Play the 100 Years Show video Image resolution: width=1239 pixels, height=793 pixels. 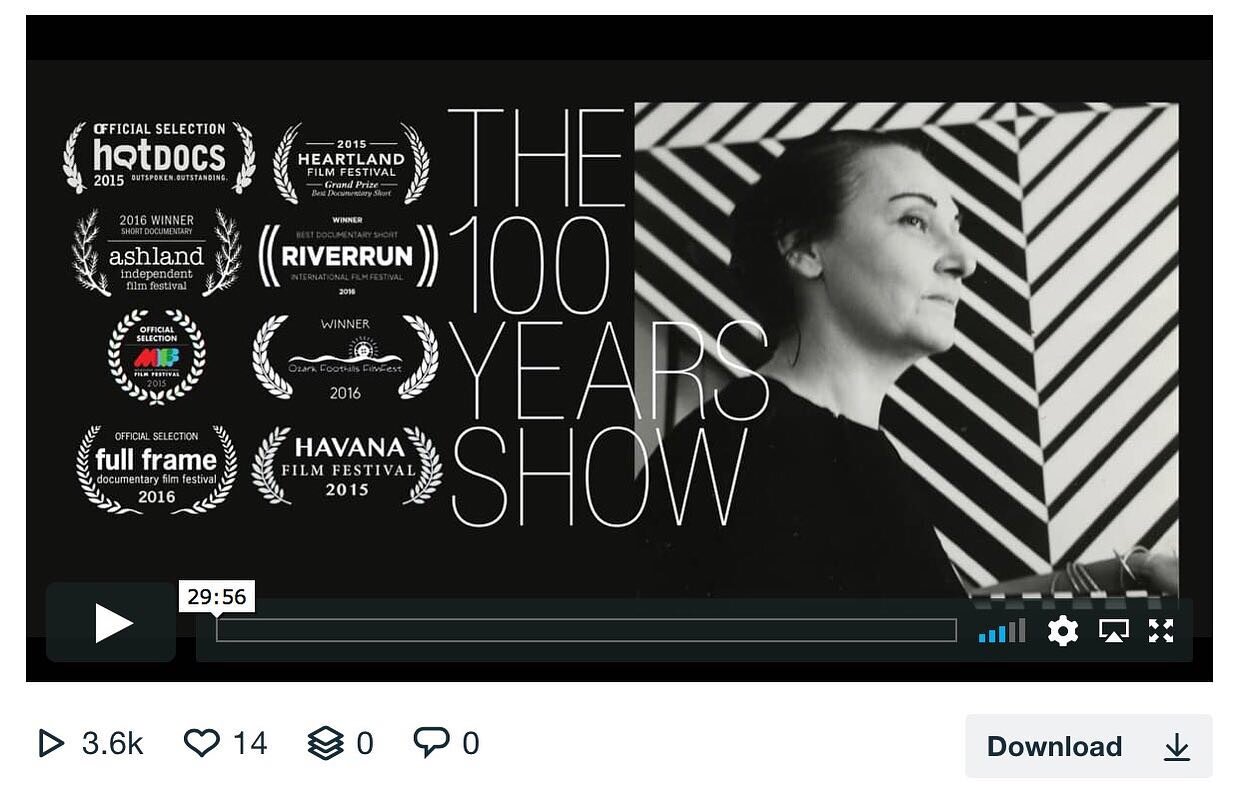point(111,623)
